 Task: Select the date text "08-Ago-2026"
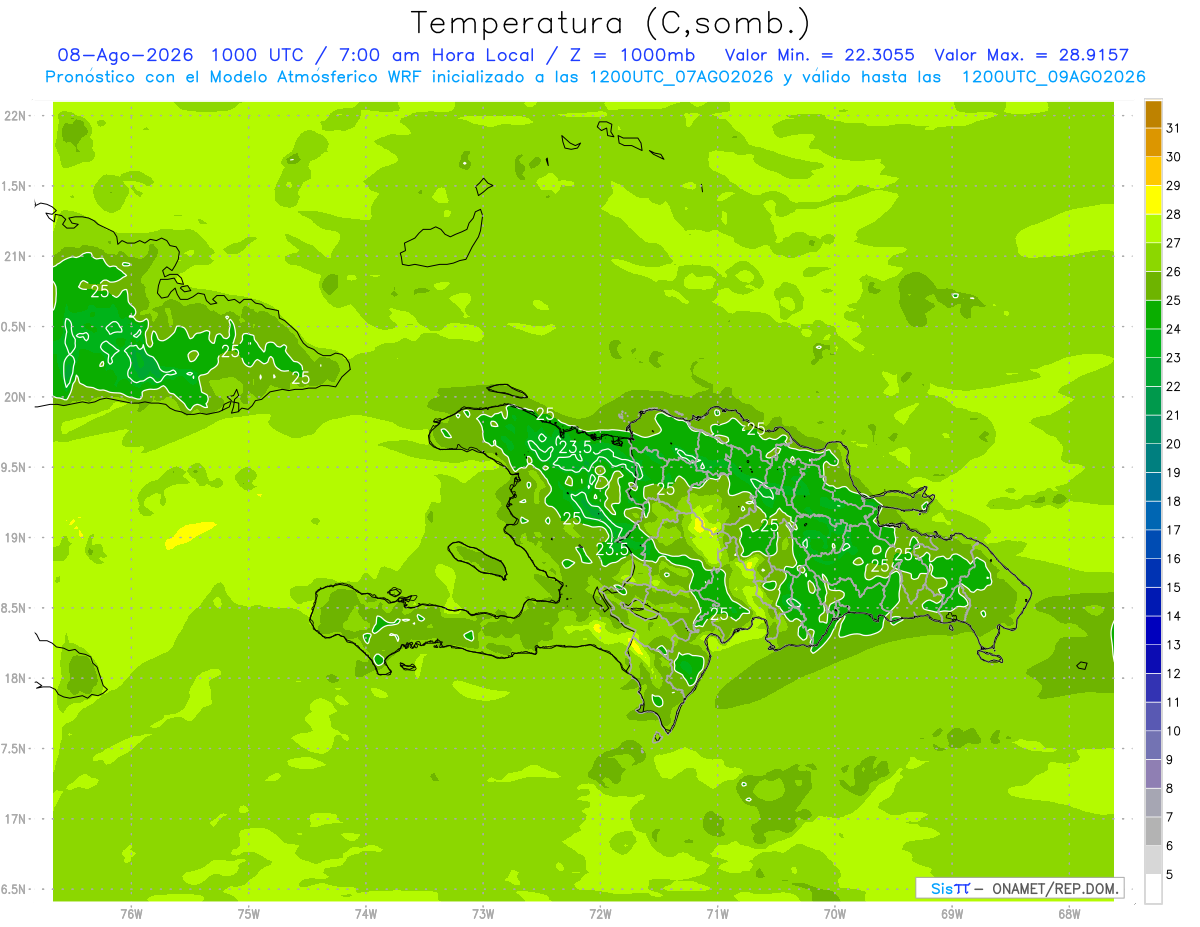pos(125,55)
